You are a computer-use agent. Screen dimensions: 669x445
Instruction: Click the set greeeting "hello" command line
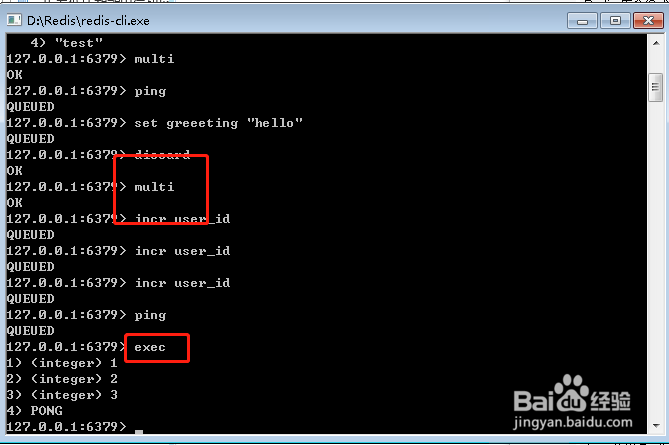click(x=154, y=123)
